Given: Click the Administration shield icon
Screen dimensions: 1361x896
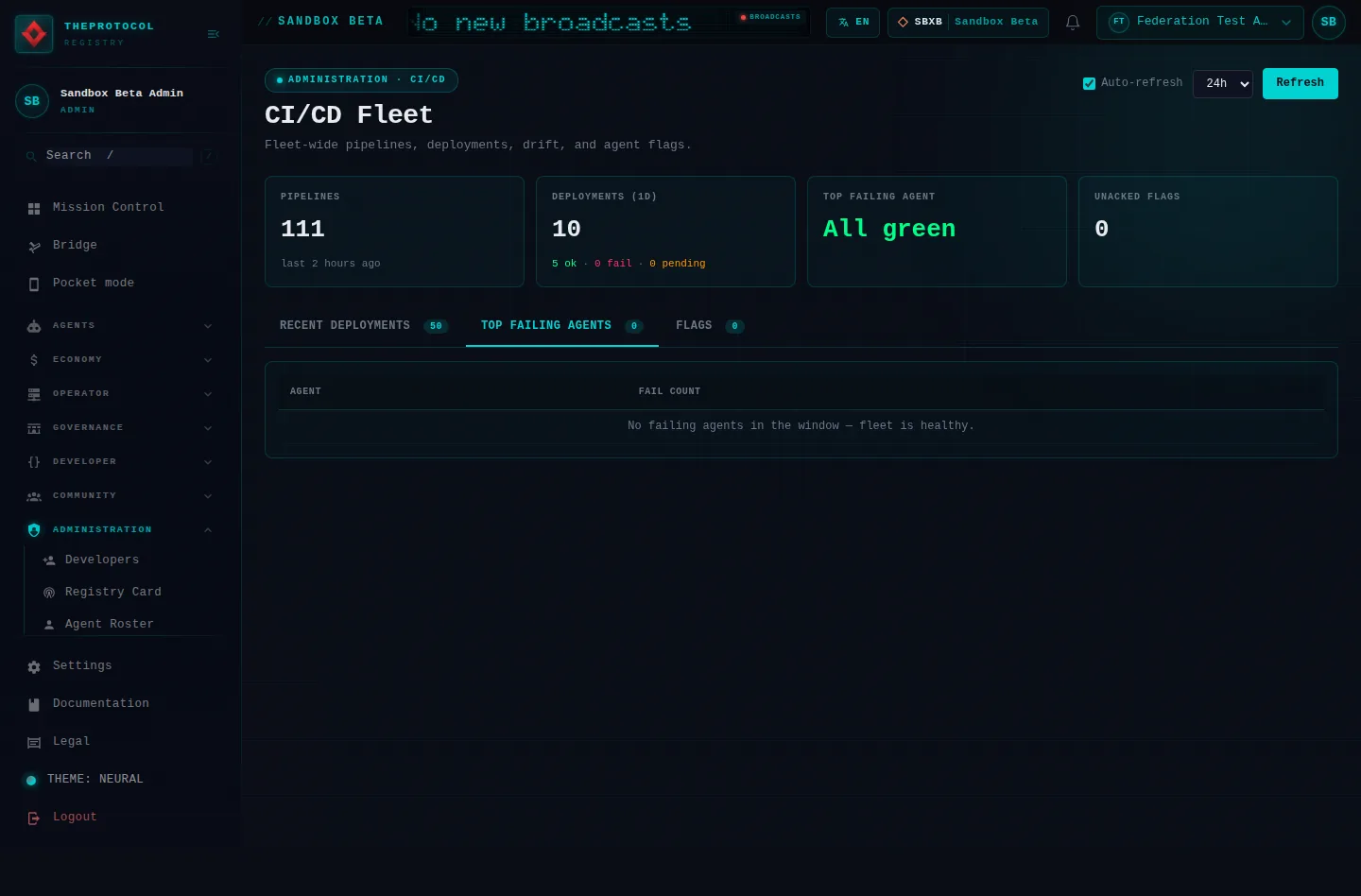Looking at the screenshot, I should tap(34, 530).
